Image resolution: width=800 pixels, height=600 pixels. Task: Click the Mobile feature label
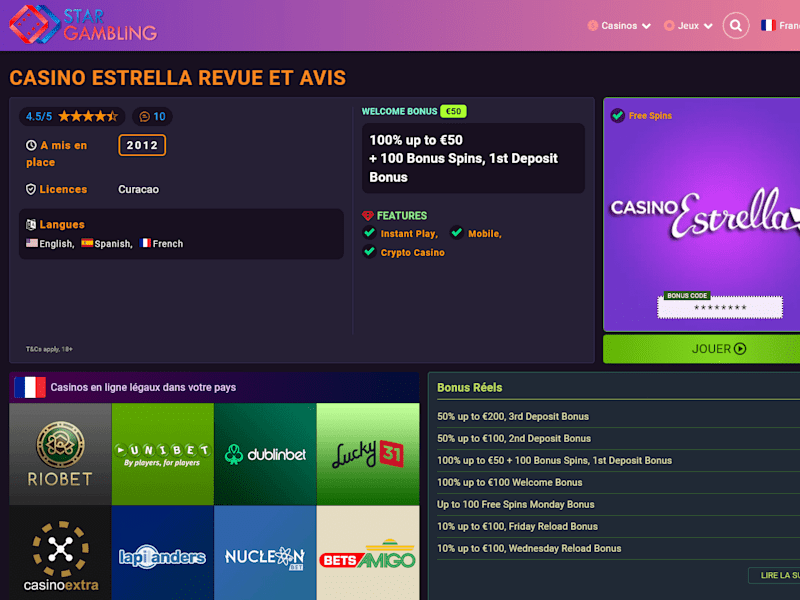[x=485, y=234]
